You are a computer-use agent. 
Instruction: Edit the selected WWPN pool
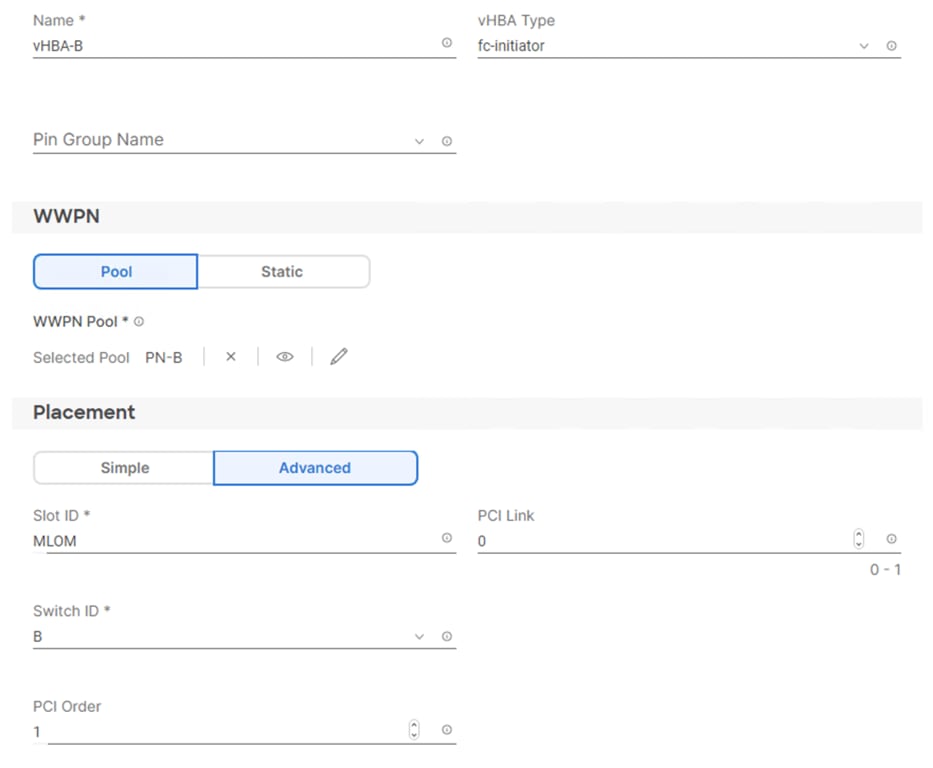point(338,357)
